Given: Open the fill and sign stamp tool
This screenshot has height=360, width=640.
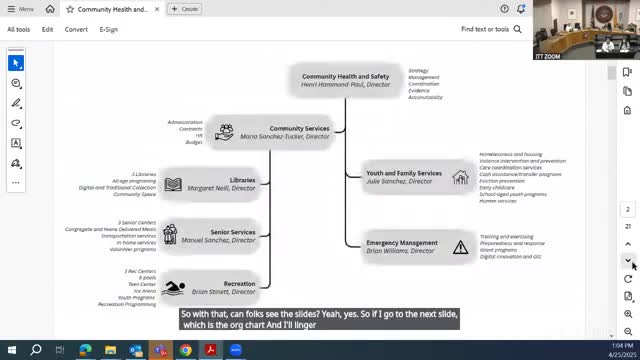Looking at the screenshot, I should click(16, 163).
